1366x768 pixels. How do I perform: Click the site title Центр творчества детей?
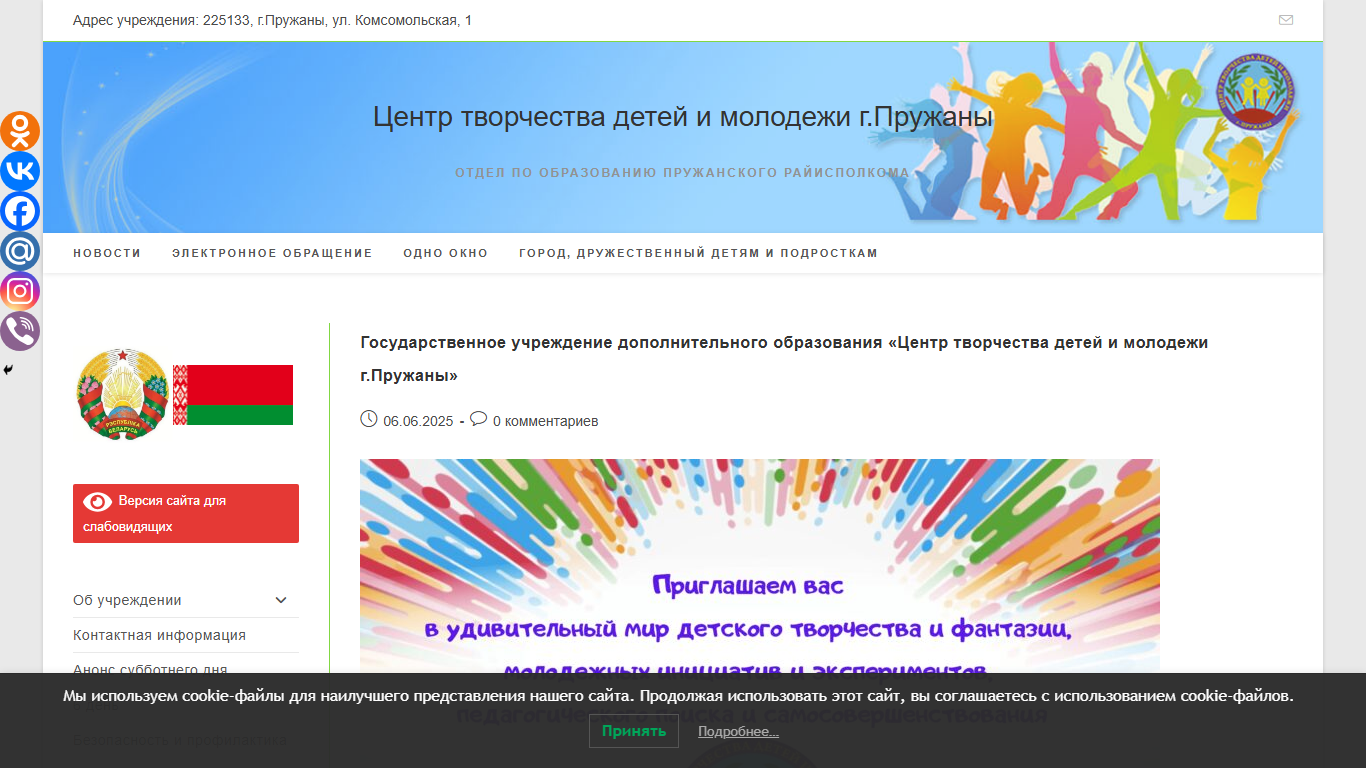683,117
